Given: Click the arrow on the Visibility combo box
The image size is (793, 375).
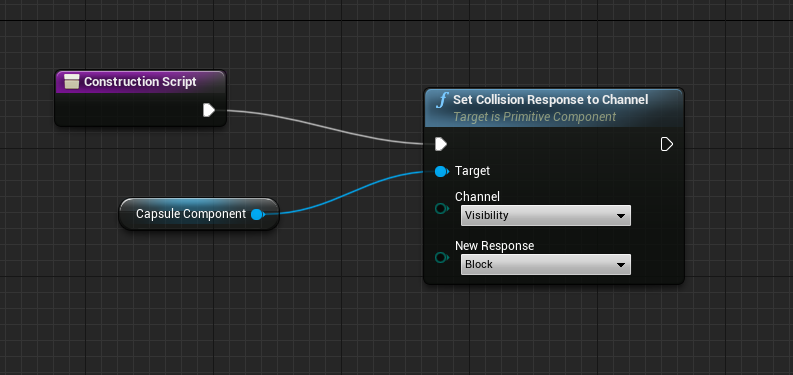Looking at the screenshot, I should [621, 216].
